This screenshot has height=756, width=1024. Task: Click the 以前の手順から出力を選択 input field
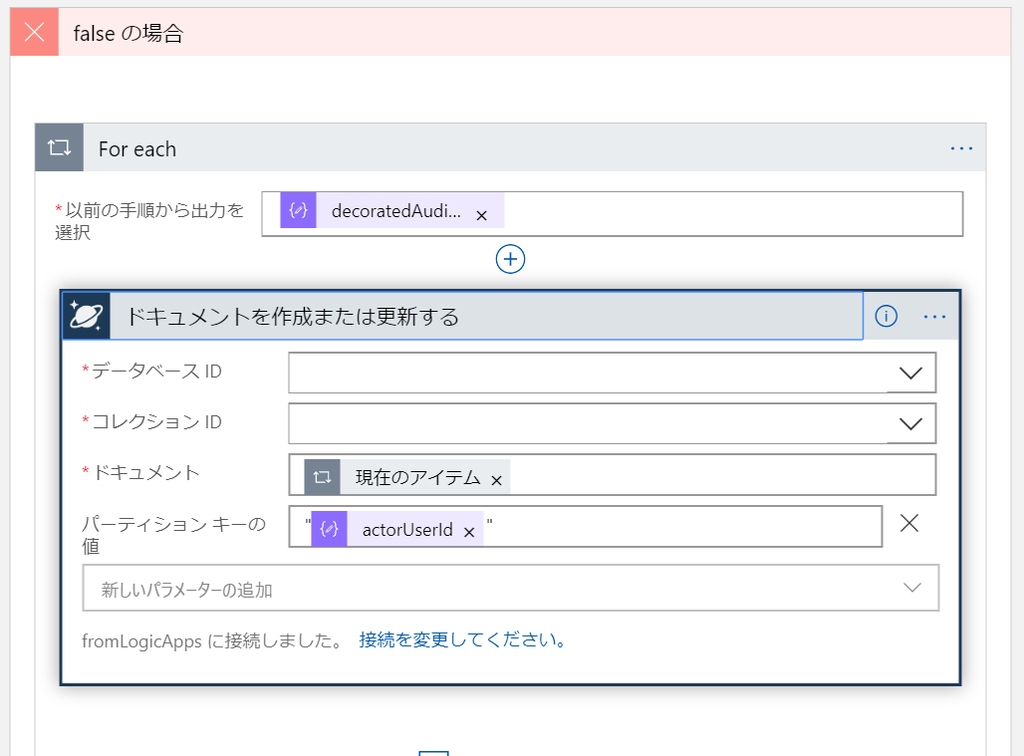point(612,213)
